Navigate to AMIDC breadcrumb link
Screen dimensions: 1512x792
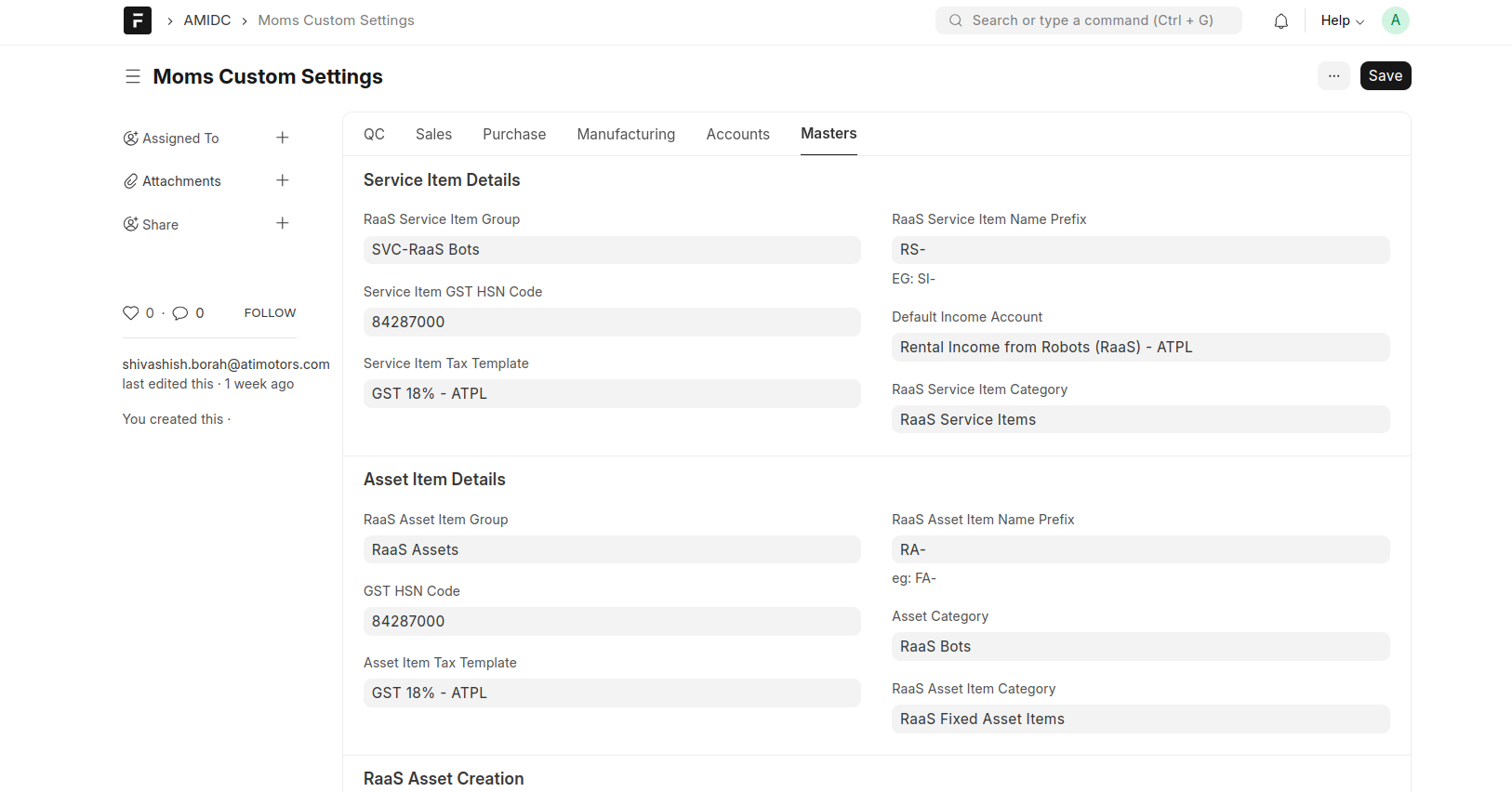(206, 20)
